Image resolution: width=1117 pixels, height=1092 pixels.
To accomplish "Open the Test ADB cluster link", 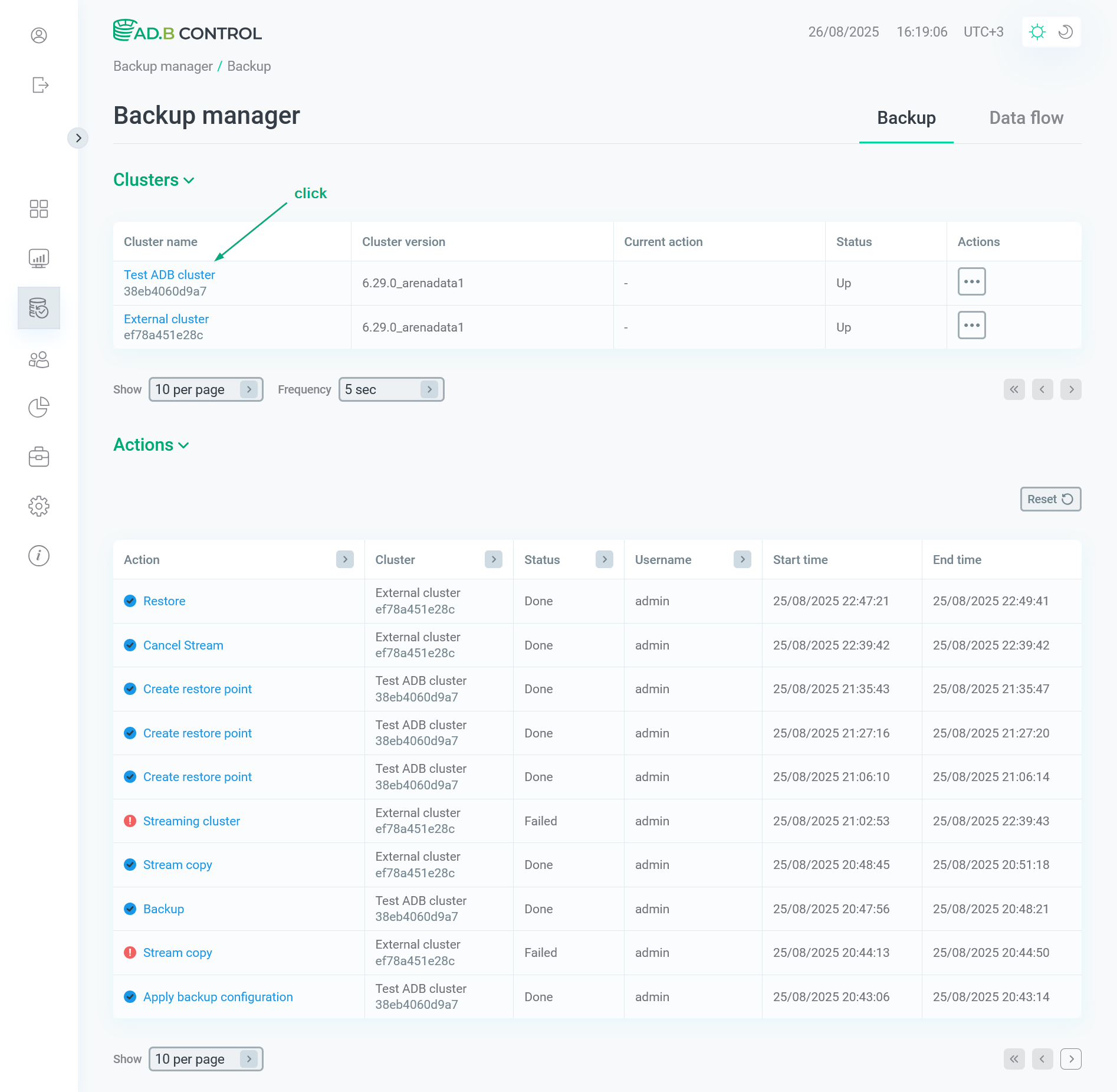I will (169, 274).
